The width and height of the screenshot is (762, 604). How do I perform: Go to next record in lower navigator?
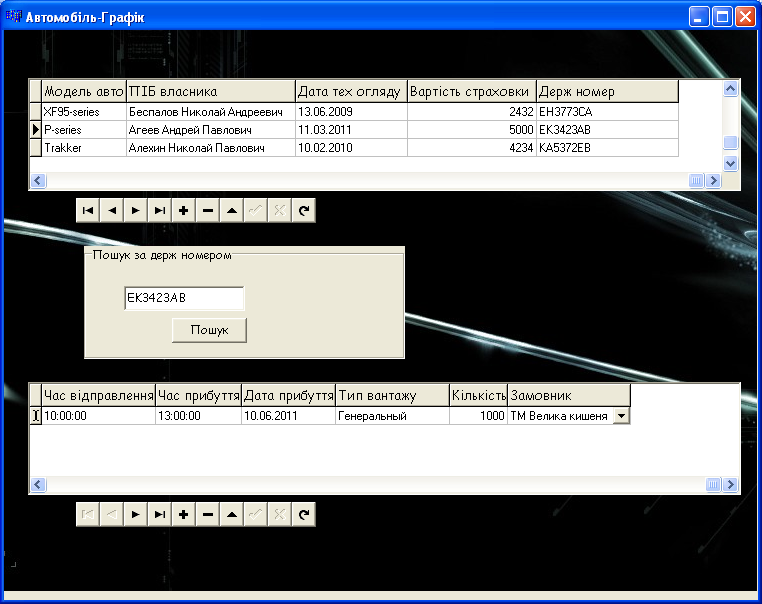coord(136,514)
